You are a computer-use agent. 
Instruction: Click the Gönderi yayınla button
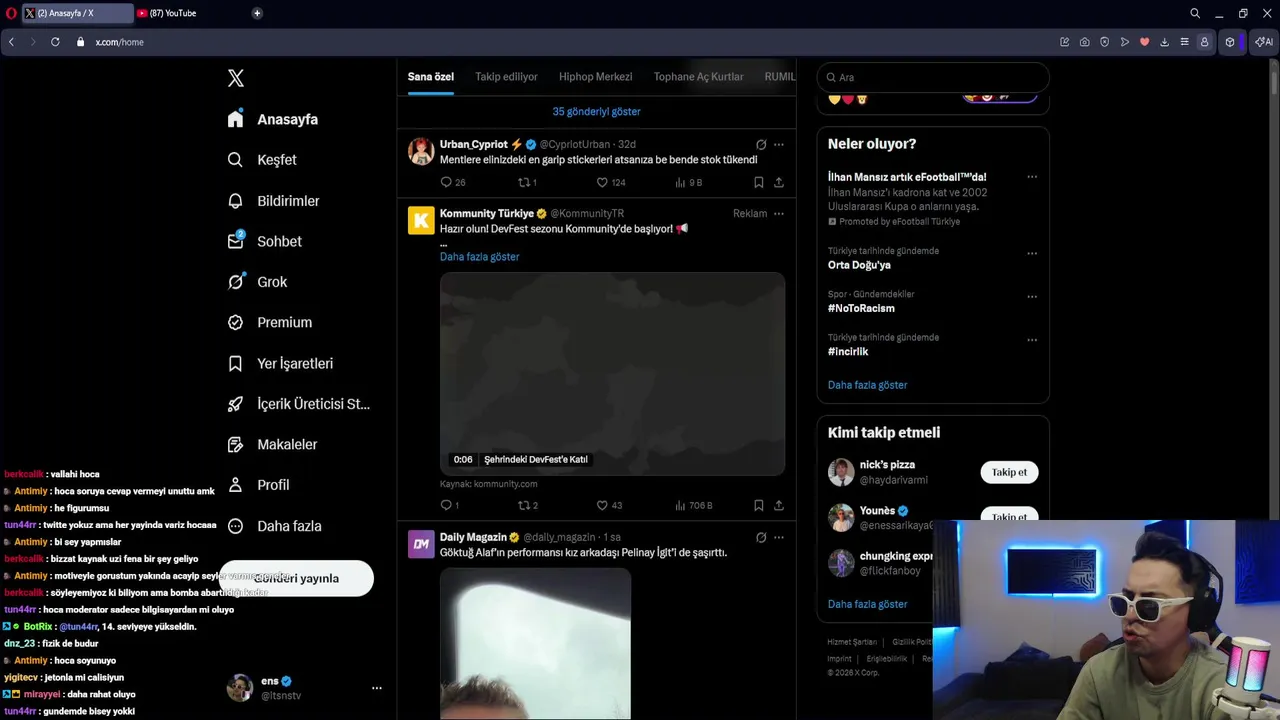(296, 578)
